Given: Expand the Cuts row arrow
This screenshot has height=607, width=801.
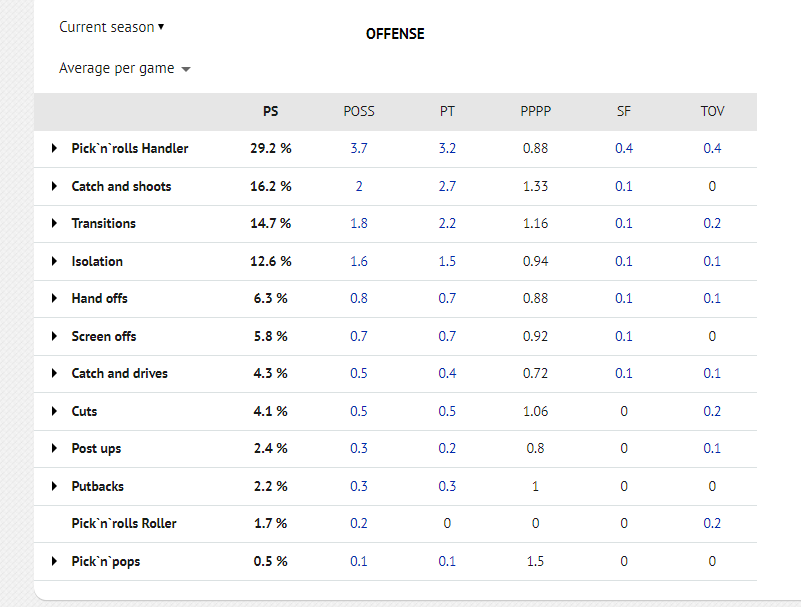Looking at the screenshot, I should [54, 411].
